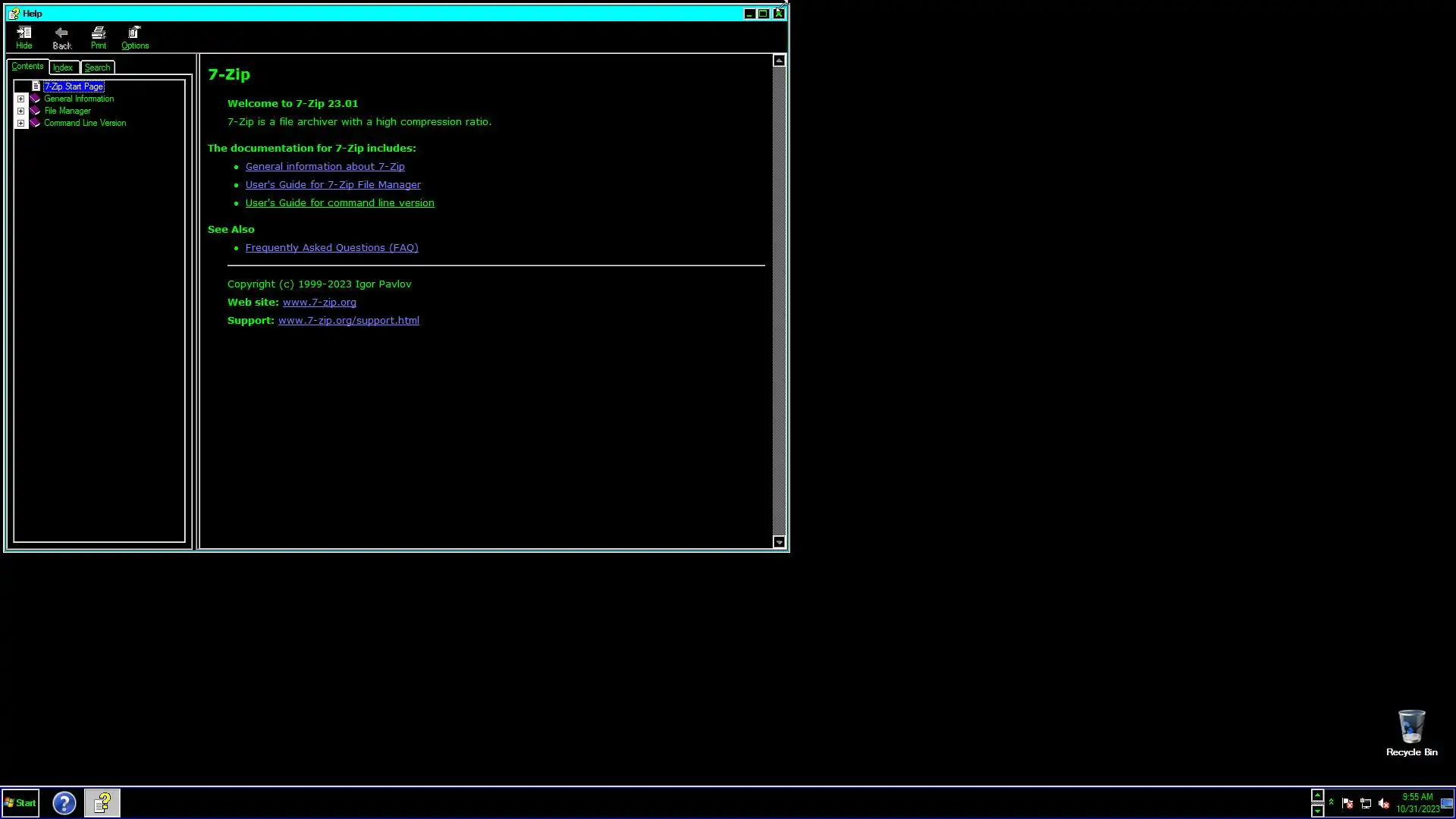The height and width of the screenshot is (819, 1456).
Task: Expand the Command Line Version node
Action: pos(21,123)
